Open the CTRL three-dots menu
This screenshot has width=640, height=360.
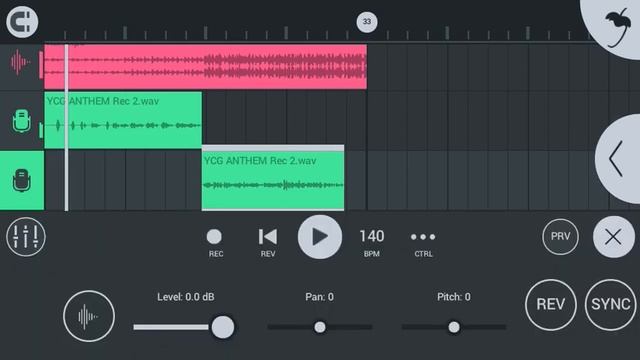pos(423,243)
